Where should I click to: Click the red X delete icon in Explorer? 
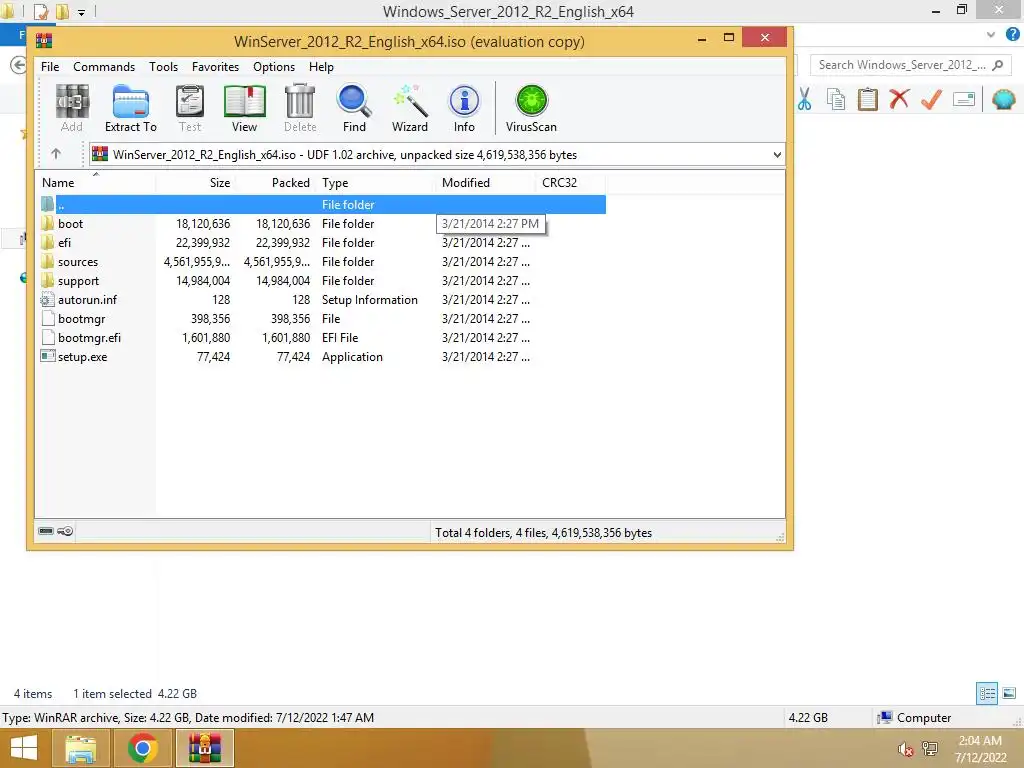pyautogui.click(x=899, y=99)
